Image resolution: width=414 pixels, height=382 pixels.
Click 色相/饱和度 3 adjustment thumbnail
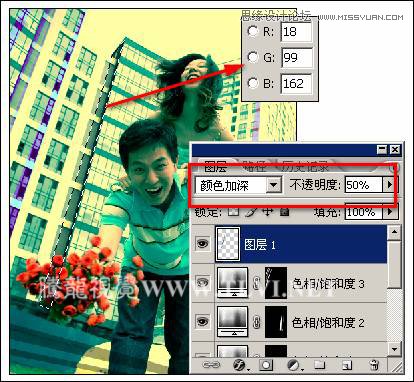click(232, 283)
